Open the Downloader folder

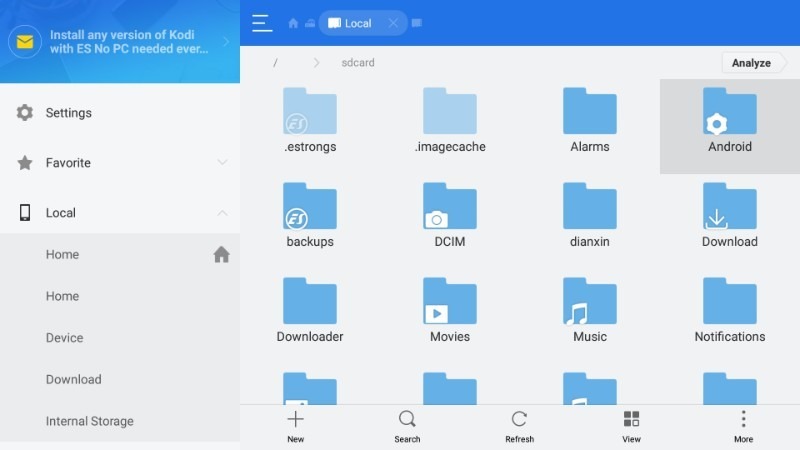(310, 311)
